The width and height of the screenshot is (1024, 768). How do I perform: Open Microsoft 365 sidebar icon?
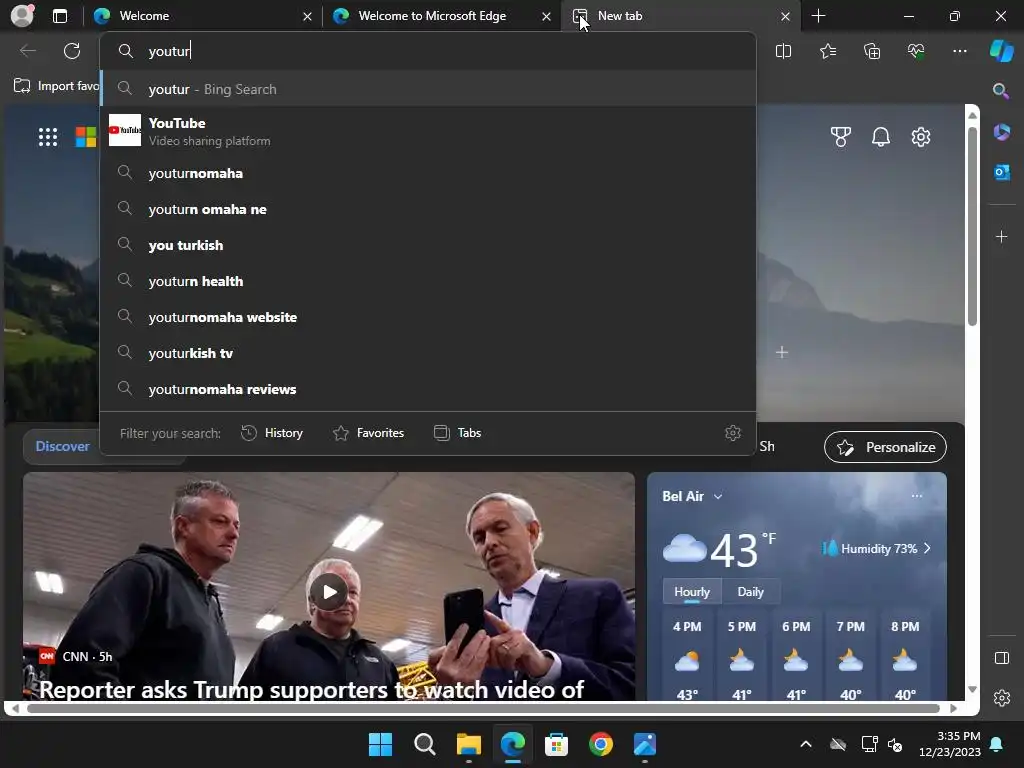point(1001,132)
